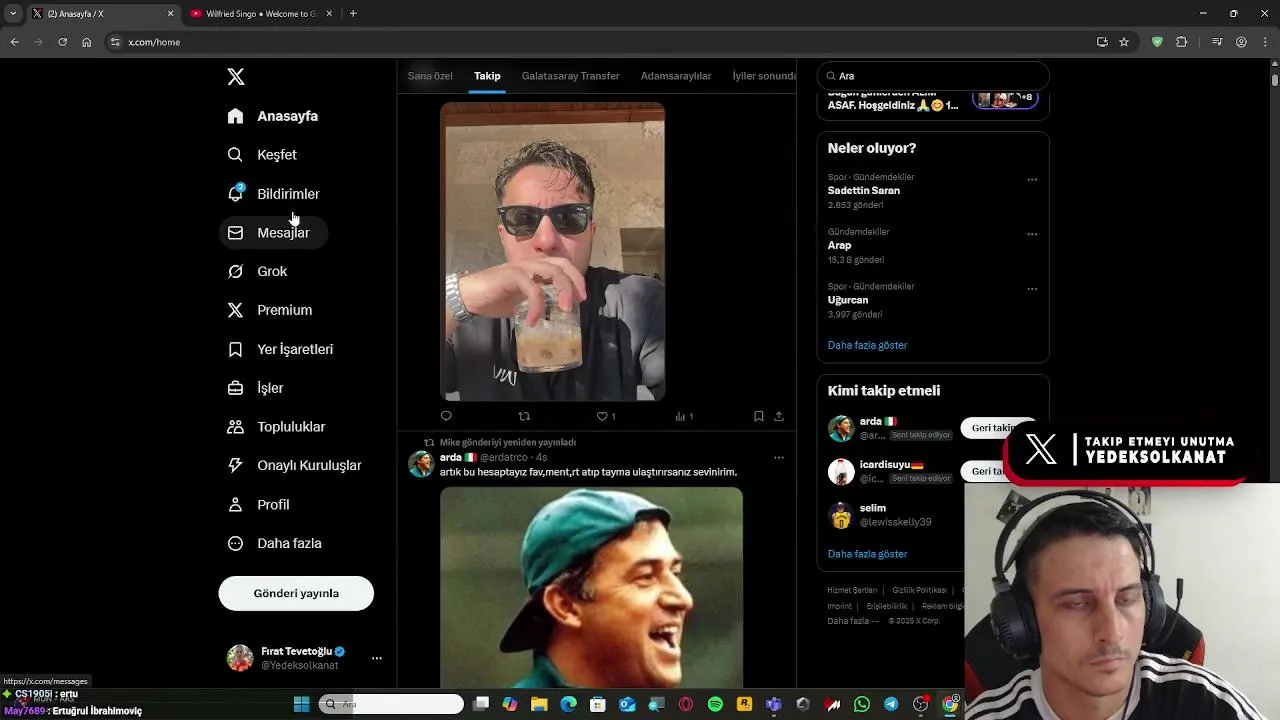The width and height of the screenshot is (1280, 720).
Task: Open Sadettin Saran trending topic
Action: coord(864,191)
